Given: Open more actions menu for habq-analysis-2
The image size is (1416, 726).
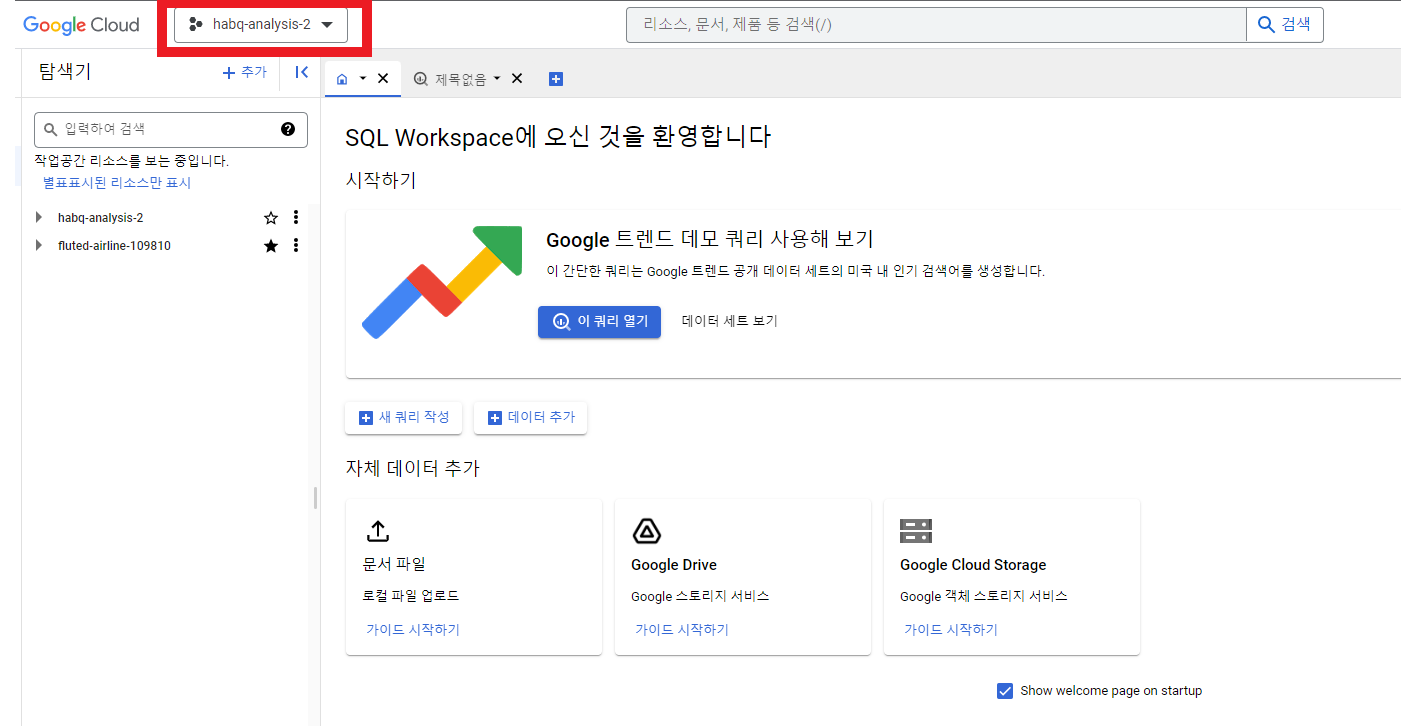Looking at the screenshot, I should 295,217.
